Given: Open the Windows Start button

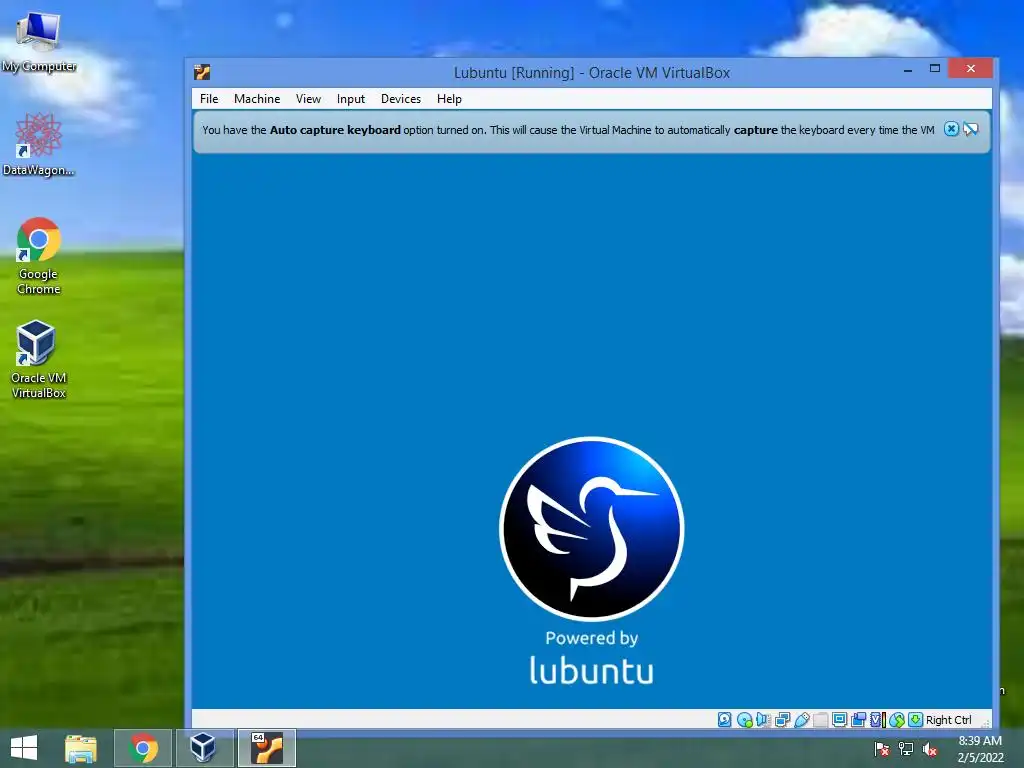Looking at the screenshot, I should [x=24, y=748].
